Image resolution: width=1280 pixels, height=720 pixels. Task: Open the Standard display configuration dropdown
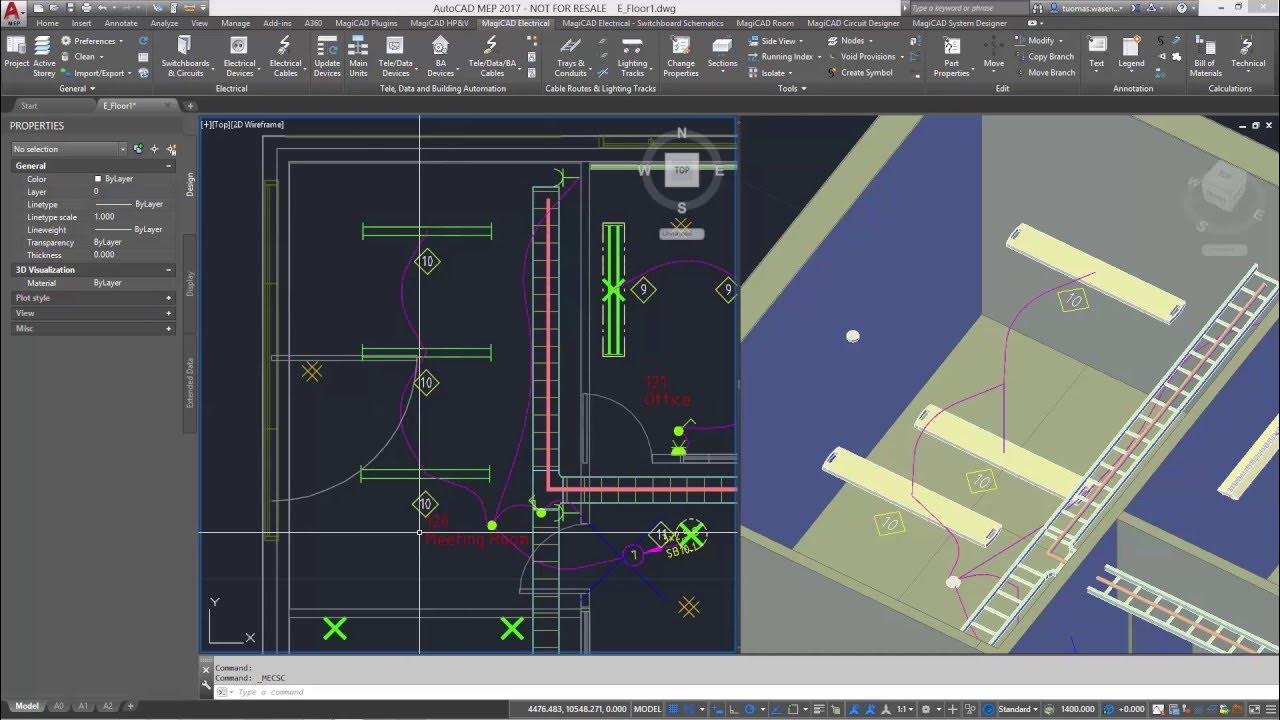coord(1018,709)
